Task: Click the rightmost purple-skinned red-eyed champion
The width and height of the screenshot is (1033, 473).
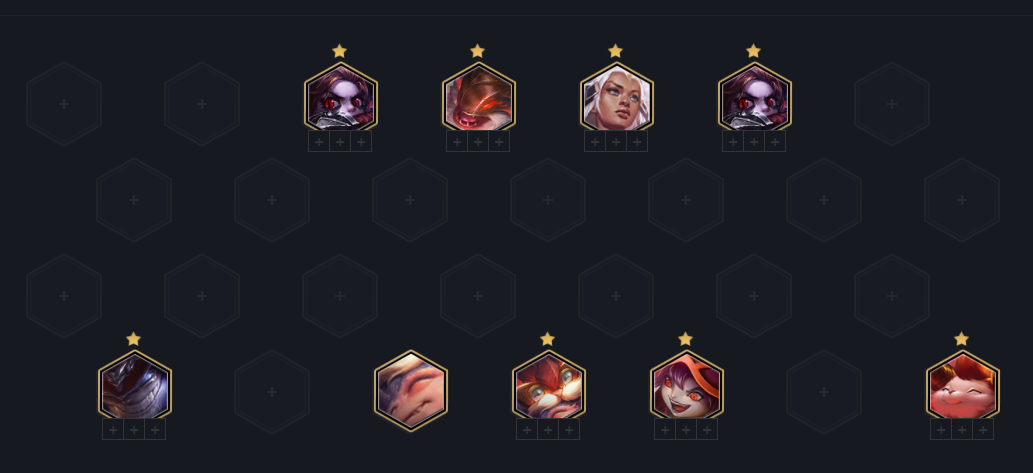Action: (754, 97)
